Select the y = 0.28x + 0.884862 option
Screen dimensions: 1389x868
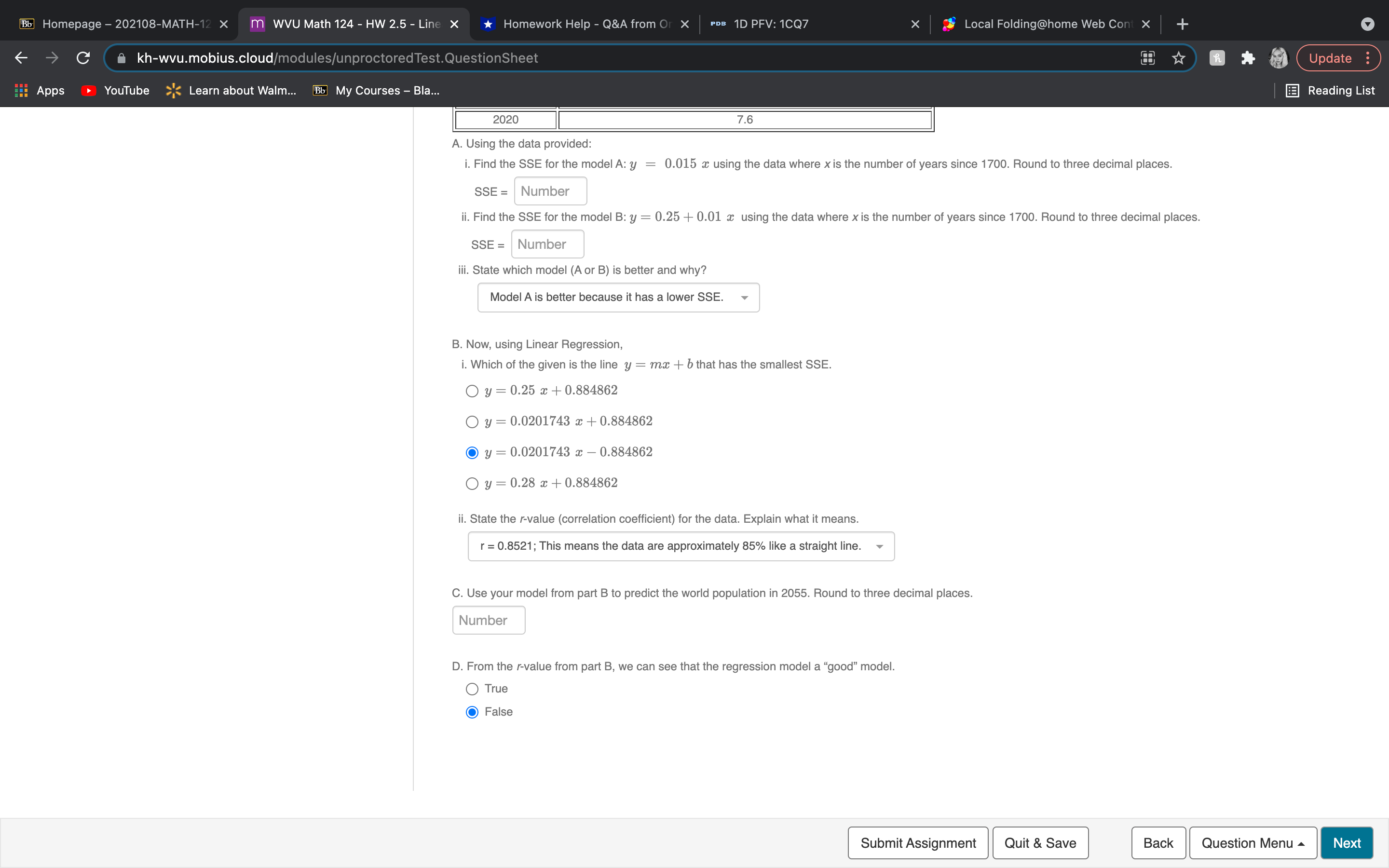click(x=472, y=483)
